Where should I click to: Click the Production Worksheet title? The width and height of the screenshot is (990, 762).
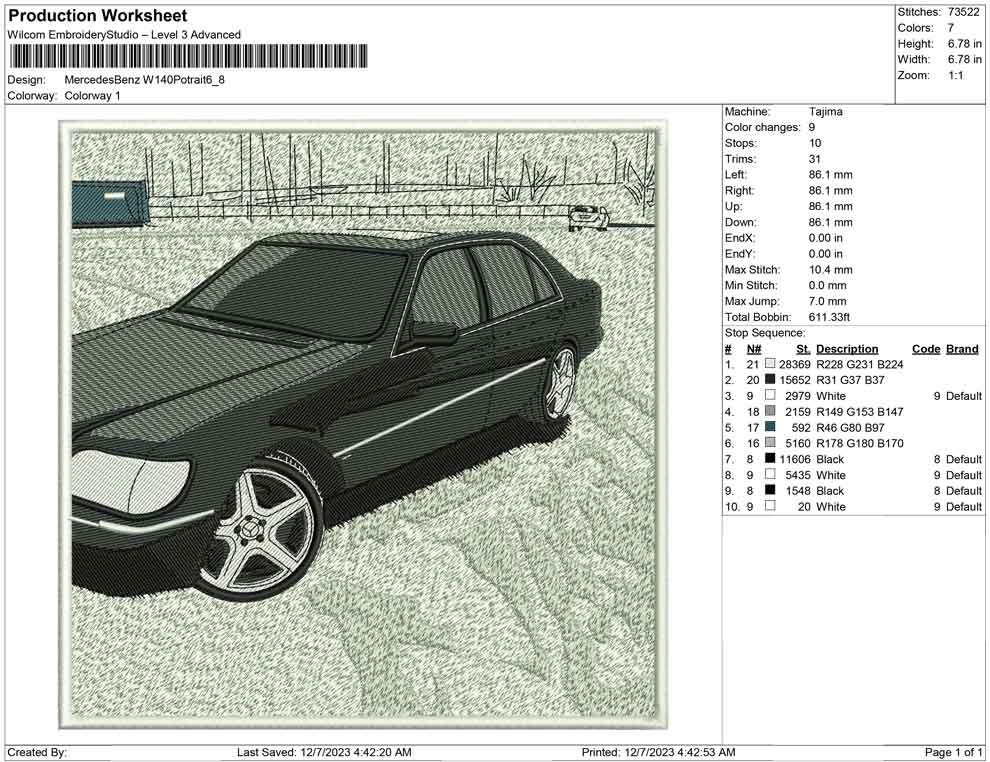click(98, 16)
